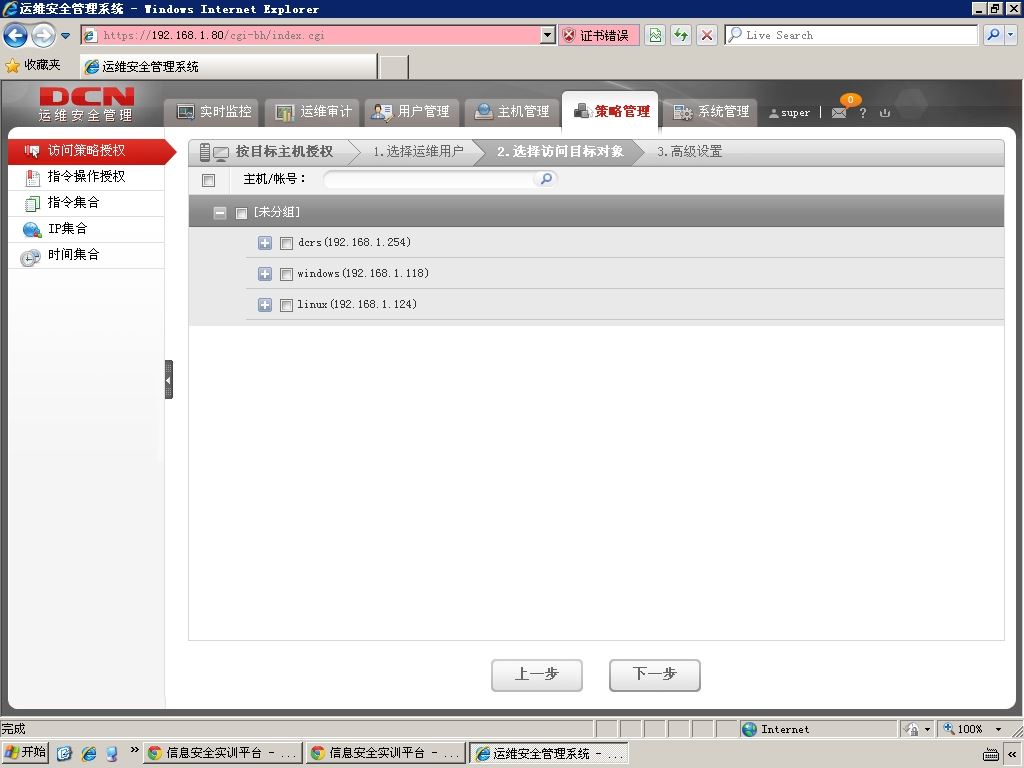
Task: Open a new blank browser tab
Action: click(x=394, y=67)
